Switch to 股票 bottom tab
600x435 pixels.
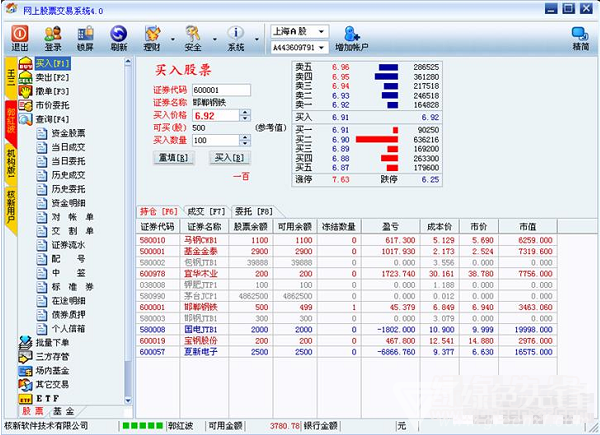33,411
